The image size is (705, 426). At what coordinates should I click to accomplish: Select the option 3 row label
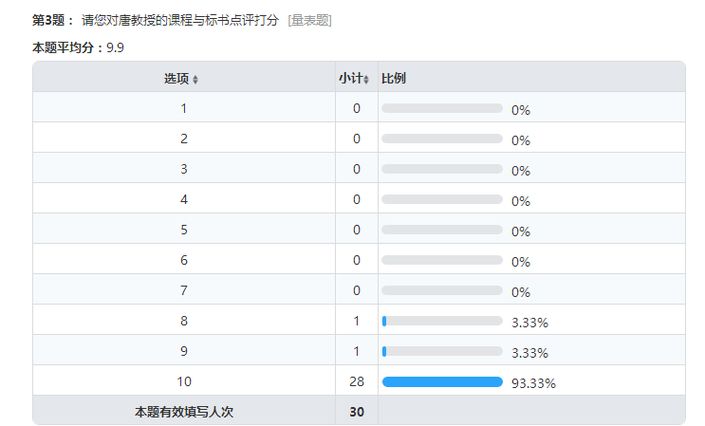pyautogui.click(x=184, y=169)
